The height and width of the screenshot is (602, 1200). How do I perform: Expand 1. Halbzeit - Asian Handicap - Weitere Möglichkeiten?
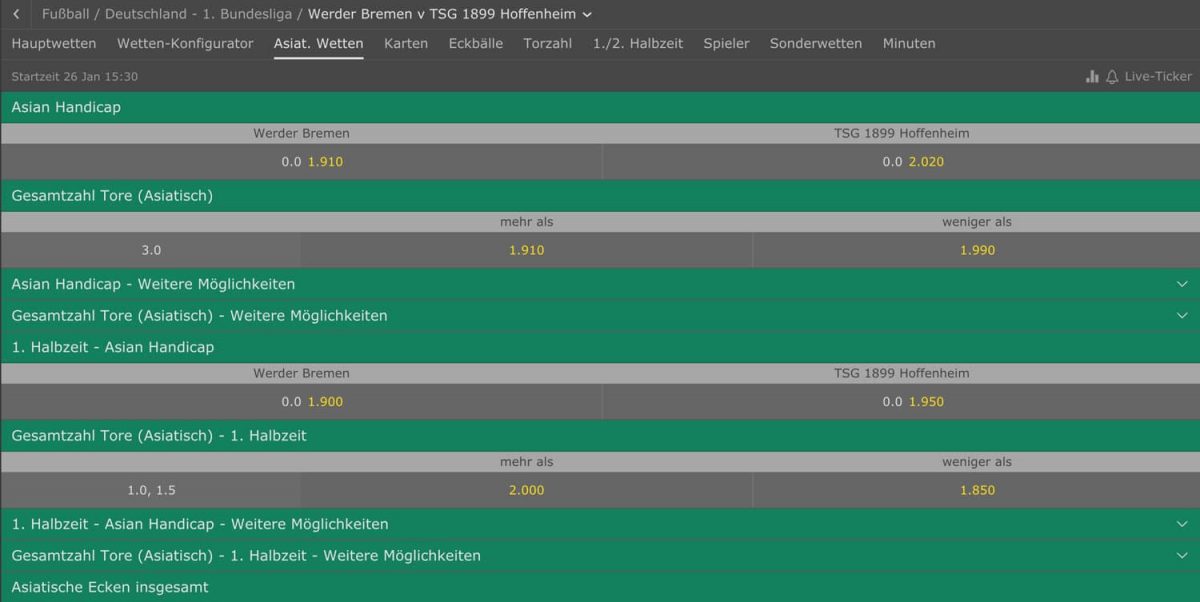point(600,524)
